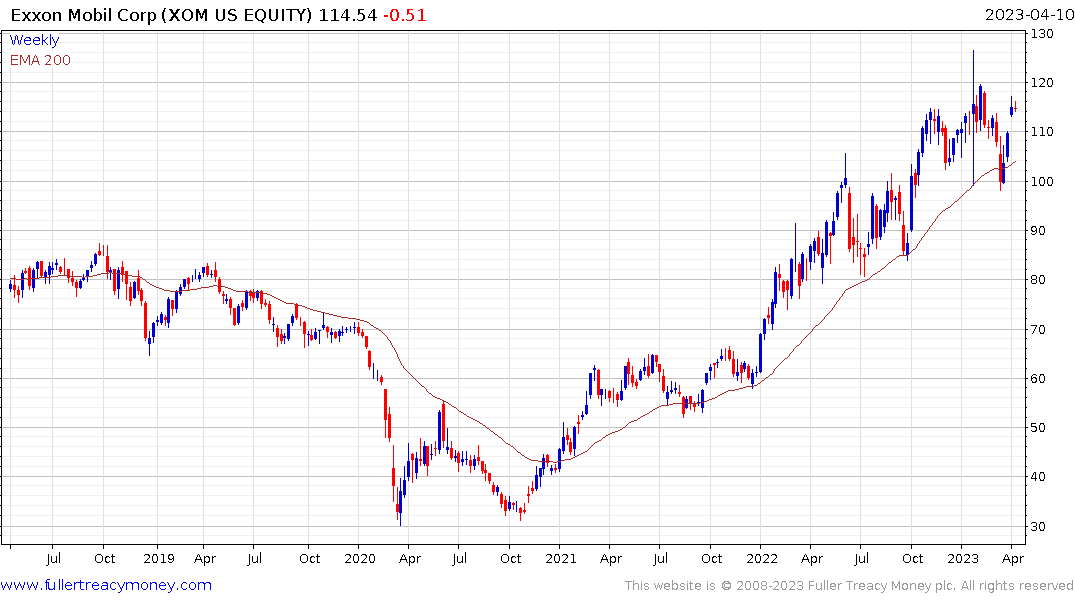Click the 'EMA 200' legend label
Image resolution: width=1075 pixels, height=600 pixels.
coord(40,60)
